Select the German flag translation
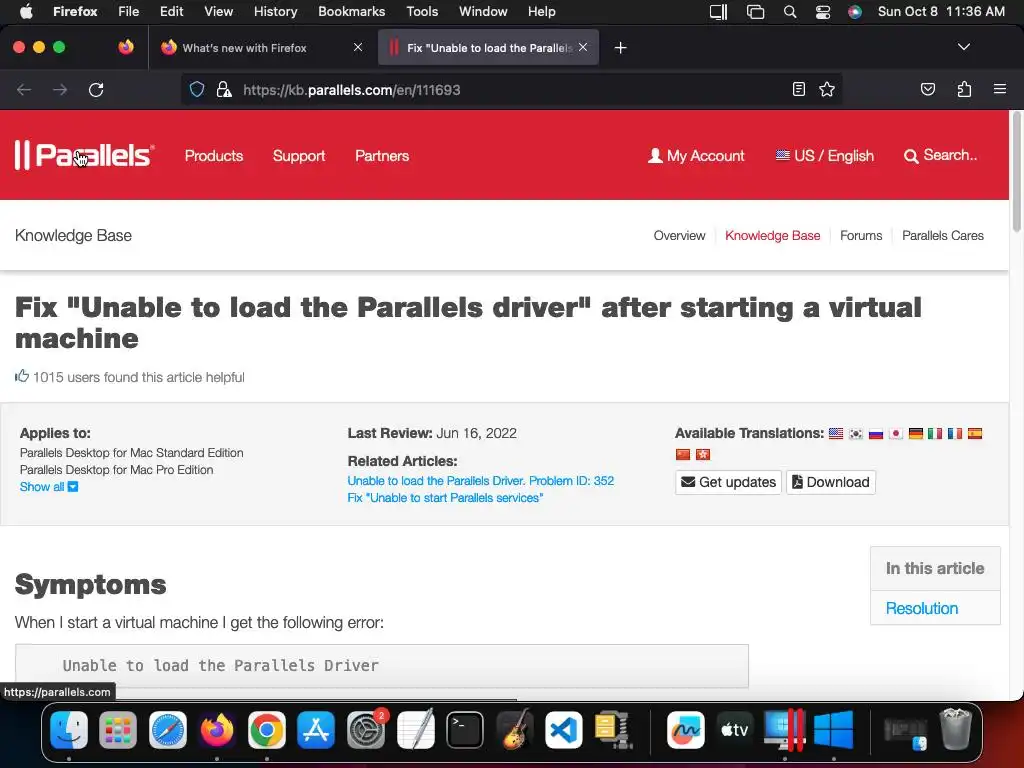1024x768 pixels. click(916, 434)
